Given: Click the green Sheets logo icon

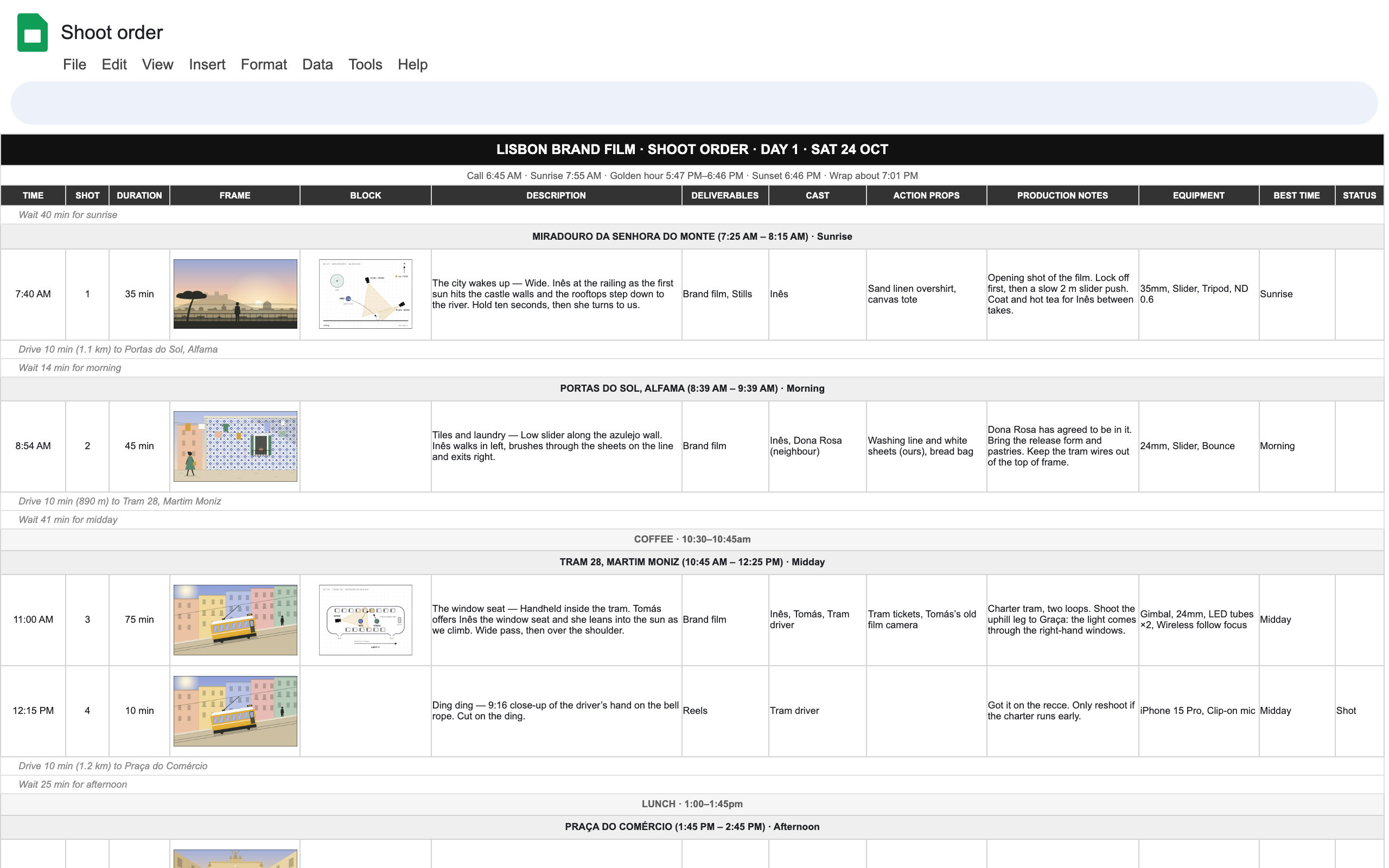Looking at the screenshot, I should pos(32,33).
